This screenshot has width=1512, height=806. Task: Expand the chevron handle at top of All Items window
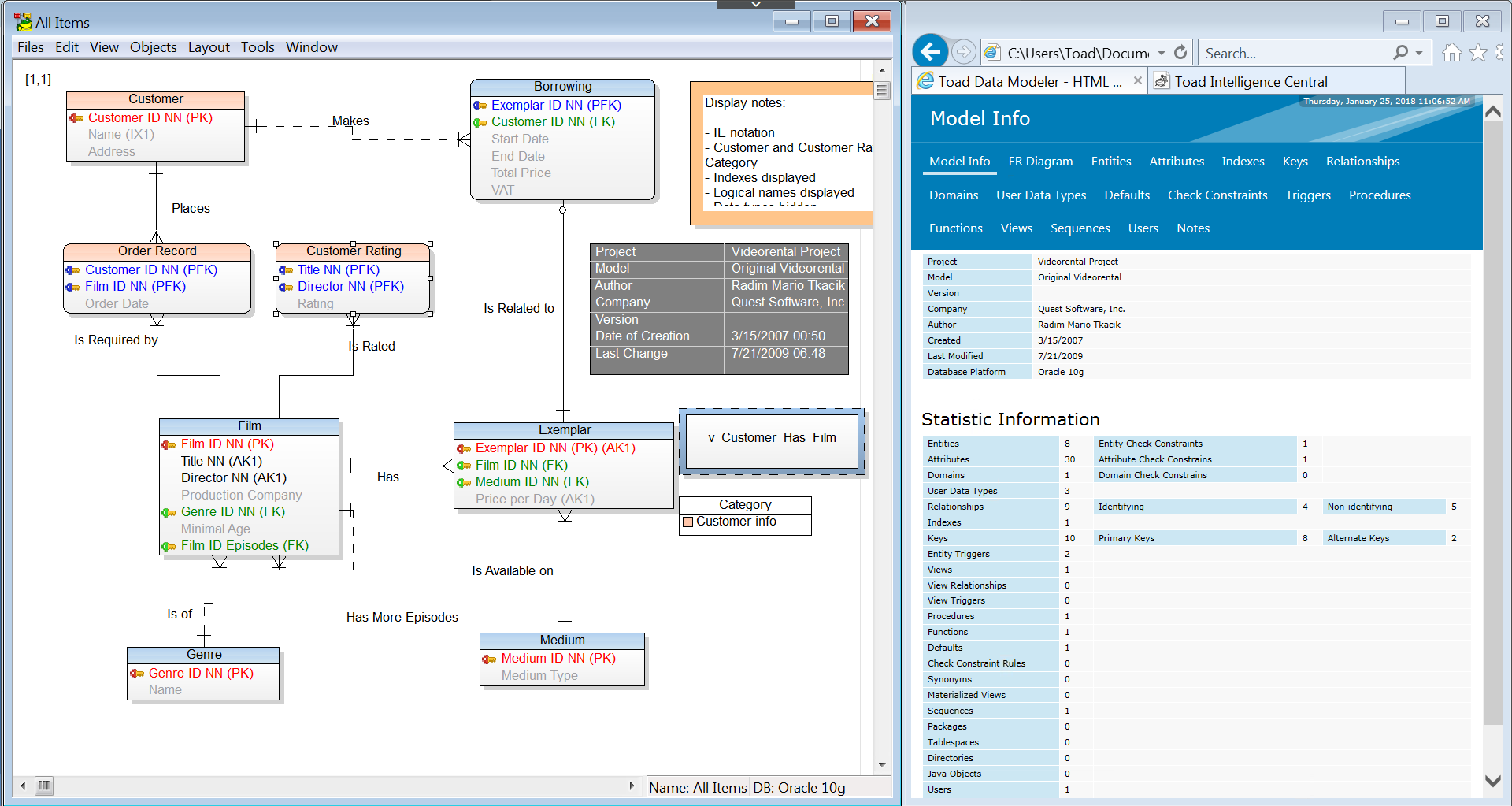[x=755, y=5]
